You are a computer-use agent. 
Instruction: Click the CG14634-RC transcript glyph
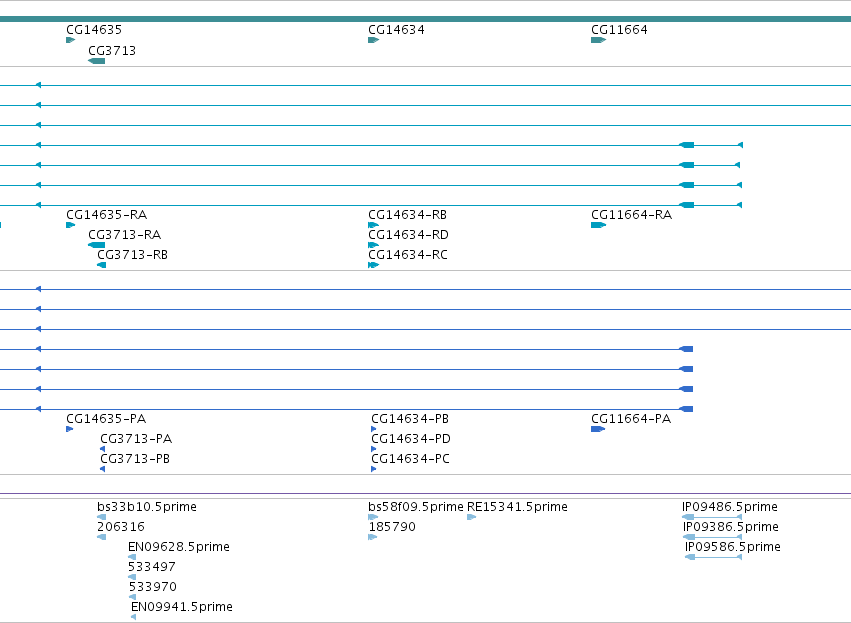tap(373, 265)
